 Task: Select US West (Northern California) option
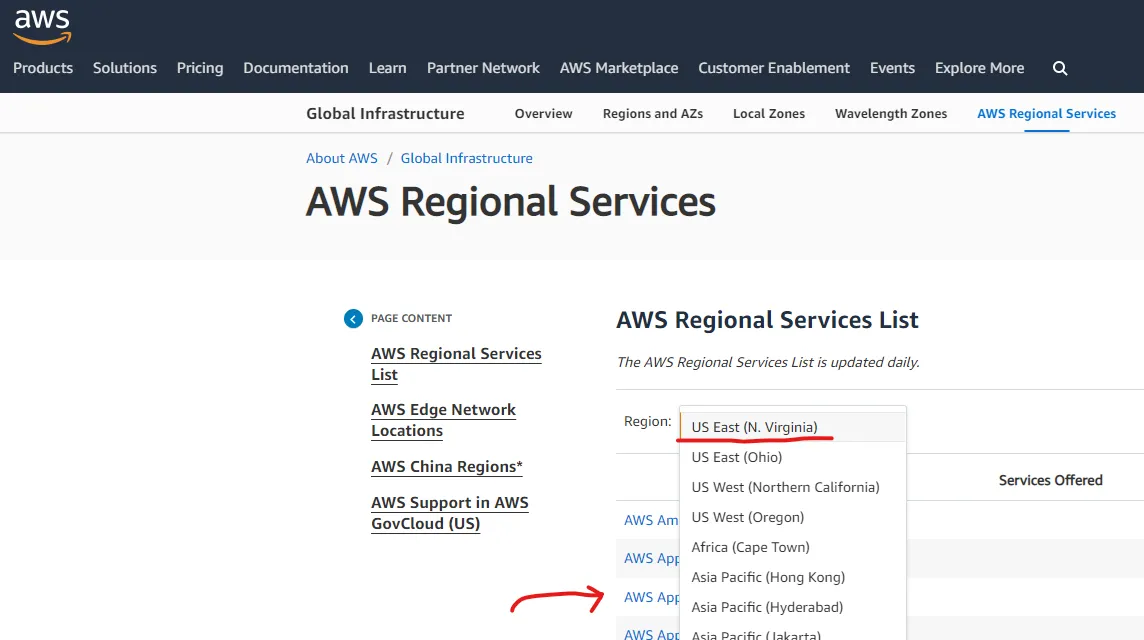793,487
